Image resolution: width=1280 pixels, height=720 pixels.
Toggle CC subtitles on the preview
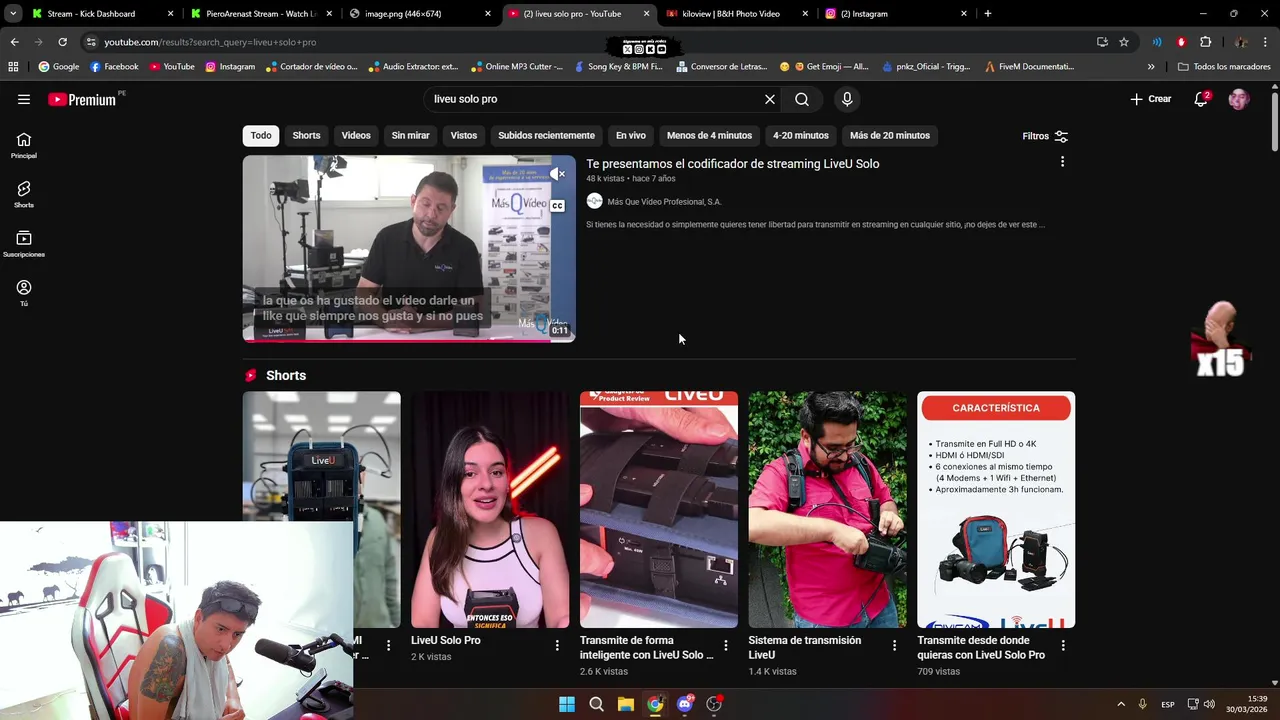pos(557,206)
